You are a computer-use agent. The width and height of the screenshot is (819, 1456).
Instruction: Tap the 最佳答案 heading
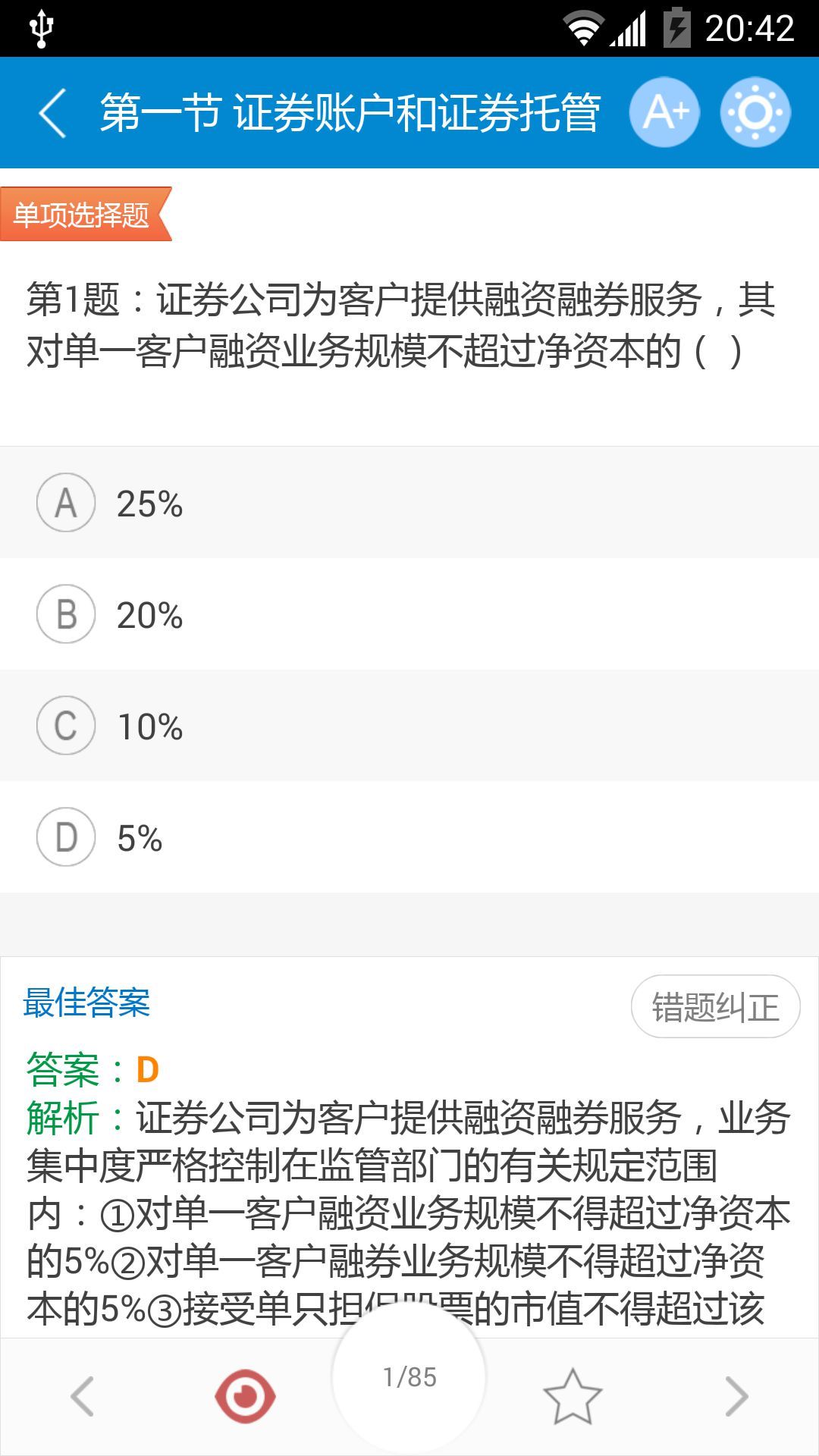pyautogui.click(x=86, y=1003)
